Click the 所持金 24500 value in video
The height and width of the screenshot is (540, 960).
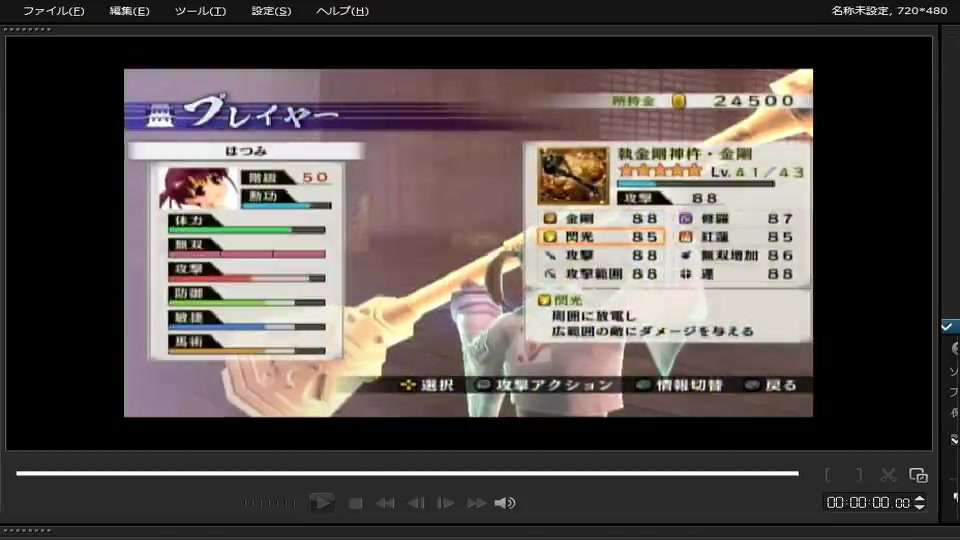(703, 101)
